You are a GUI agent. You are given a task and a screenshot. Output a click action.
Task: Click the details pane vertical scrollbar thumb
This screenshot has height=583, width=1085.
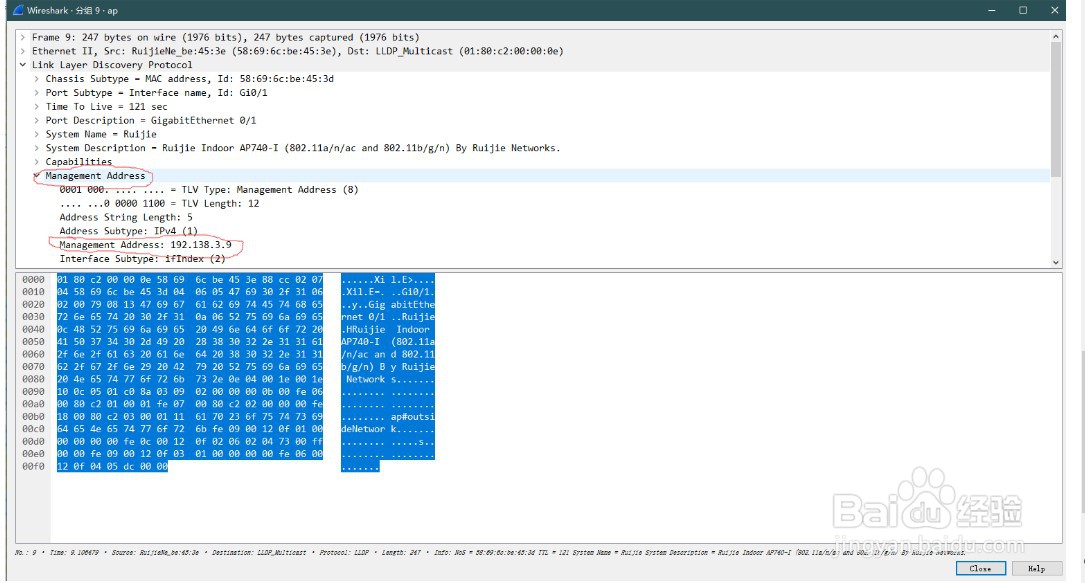point(1056,109)
